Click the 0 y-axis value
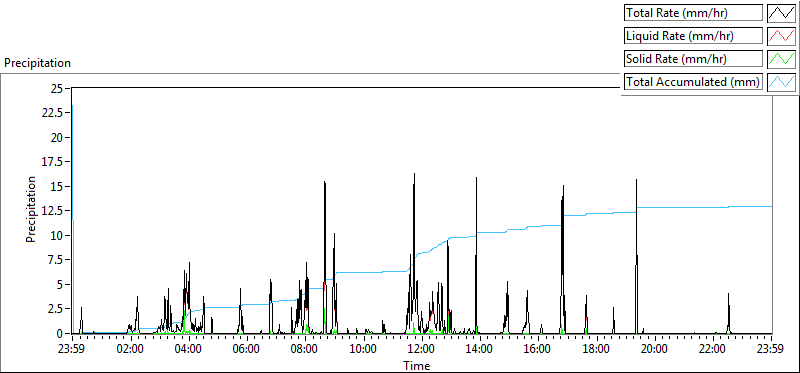This screenshot has height=373, width=800. click(x=60, y=334)
